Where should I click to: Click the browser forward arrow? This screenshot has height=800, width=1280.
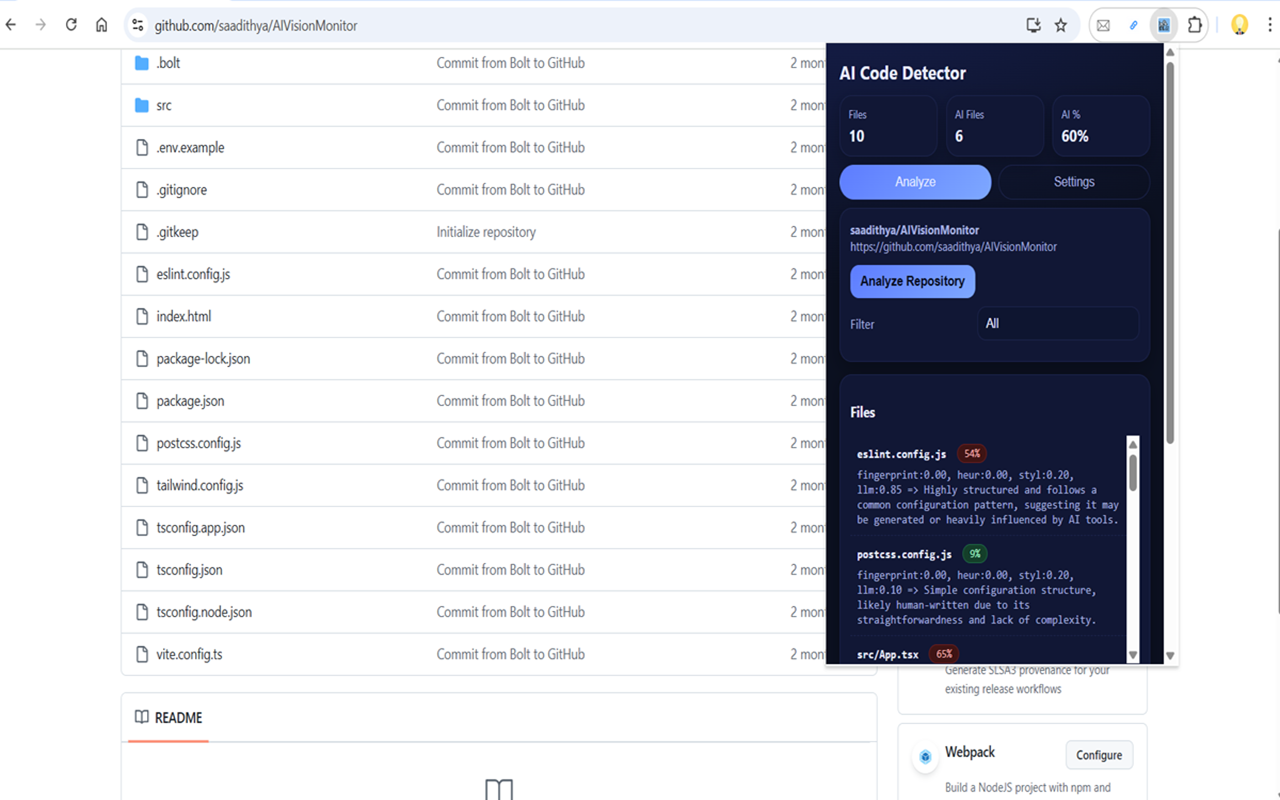pos(41,25)
